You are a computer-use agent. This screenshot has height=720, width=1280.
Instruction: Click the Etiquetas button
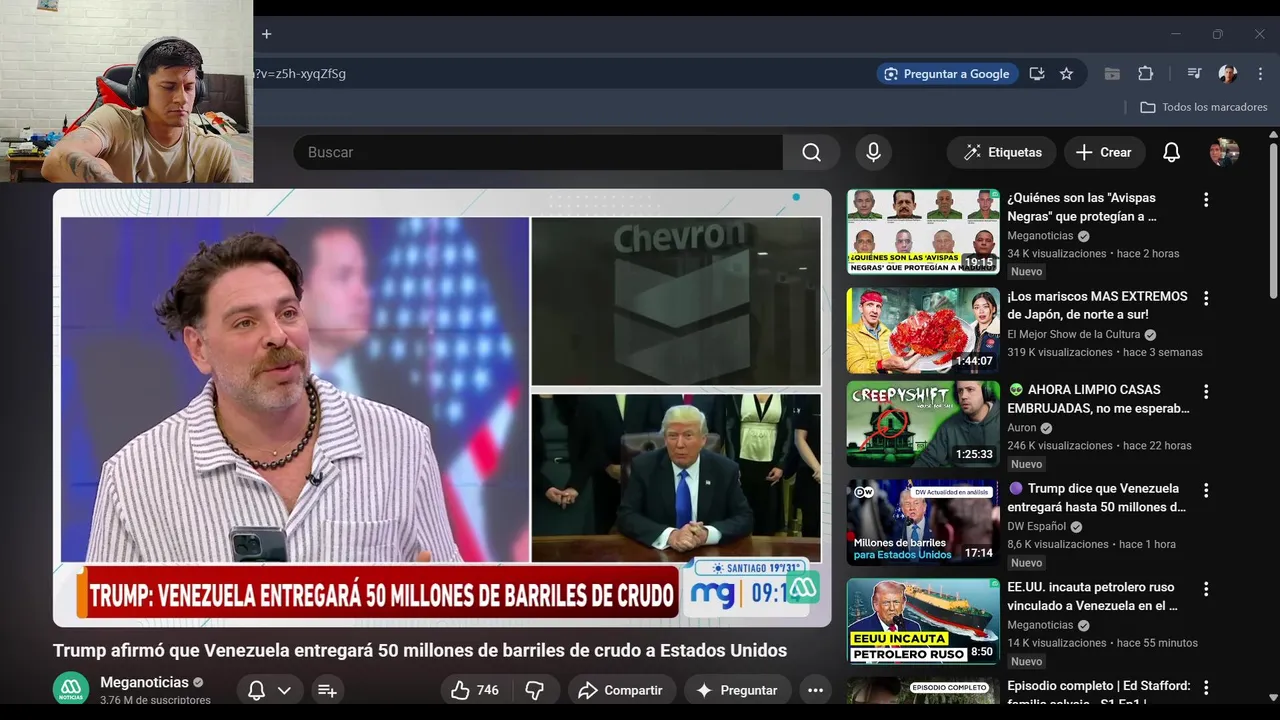coord(1002,152)
